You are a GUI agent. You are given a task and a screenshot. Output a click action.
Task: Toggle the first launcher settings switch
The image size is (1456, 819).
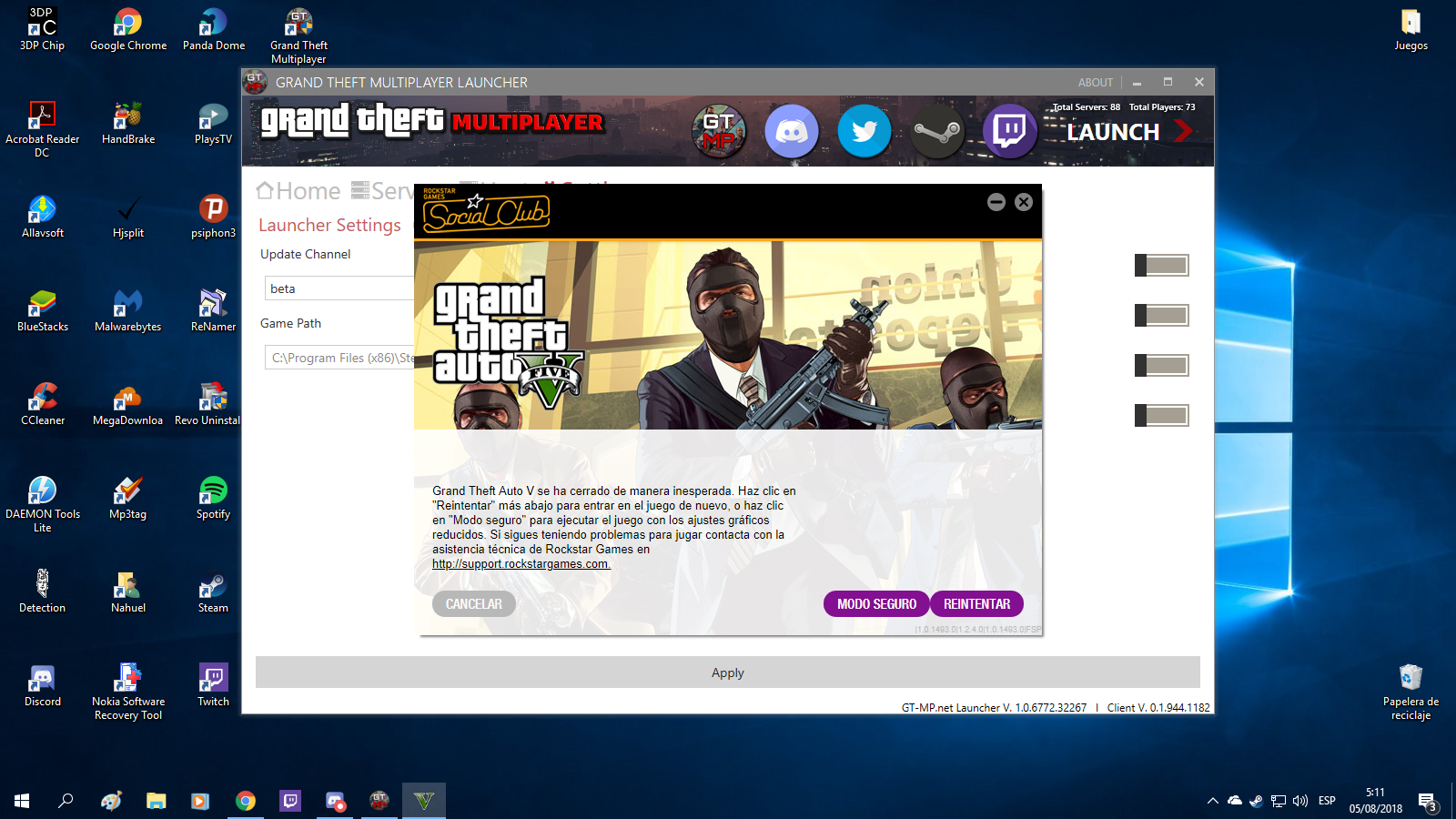coord(1162,265)
